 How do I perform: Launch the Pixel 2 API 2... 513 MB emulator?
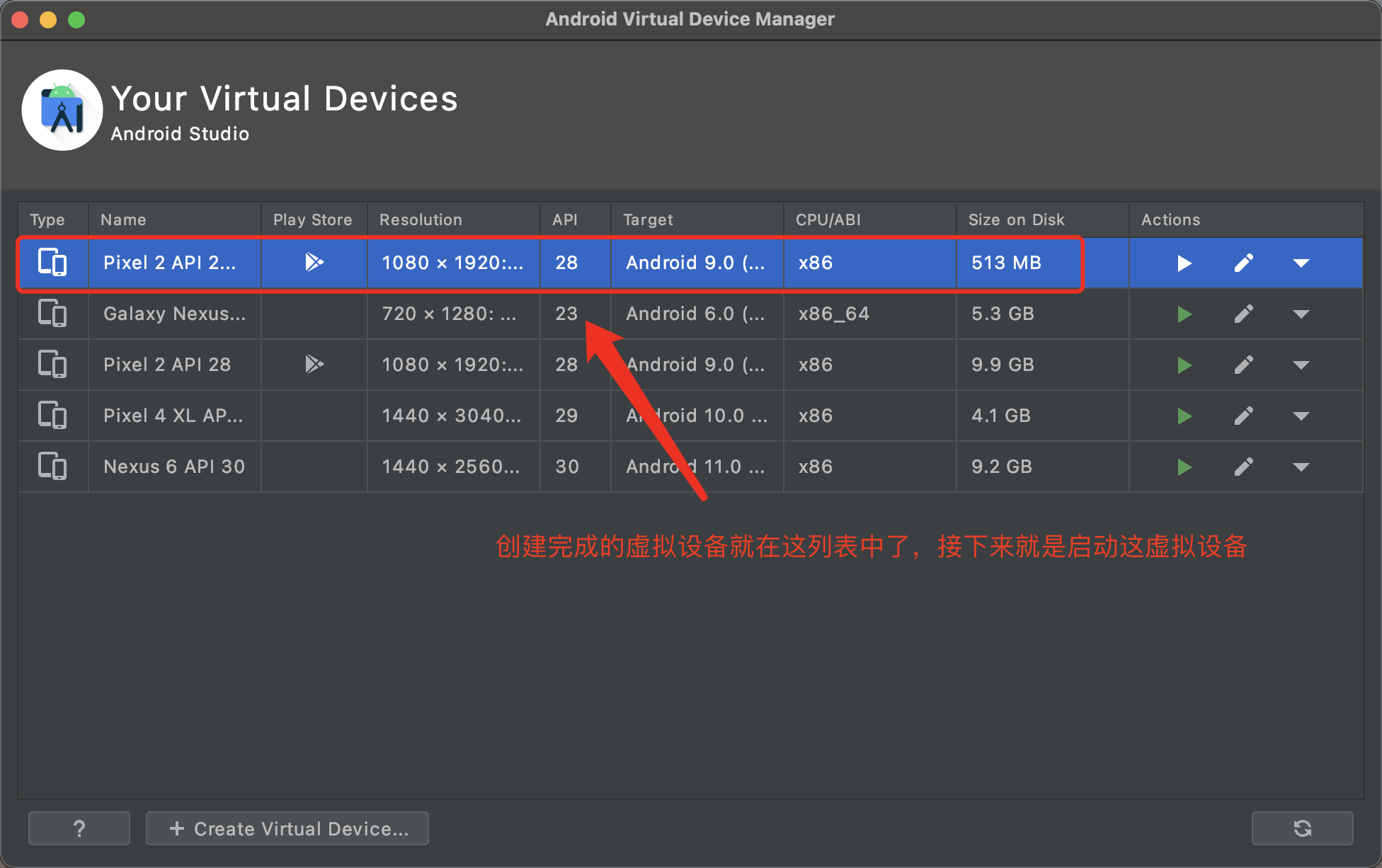coord(1184,263)
